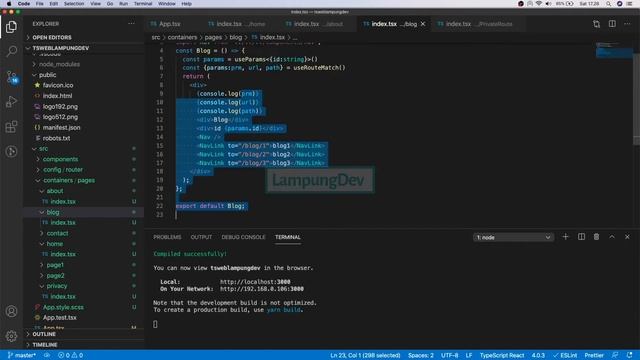The image size is (640, 360).
Task: Expand the Timeline section
Action: [45, 344]
